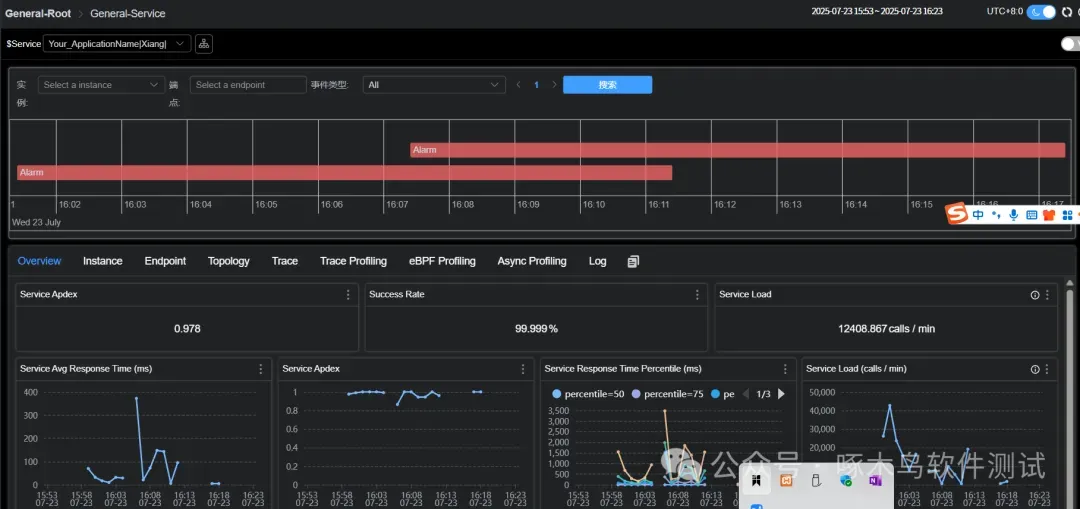The height and width of the screenshot is (509, 1080).
Task: Click the Sogou input method S logo
Action: pyautogui.click(x=955, y=214)
